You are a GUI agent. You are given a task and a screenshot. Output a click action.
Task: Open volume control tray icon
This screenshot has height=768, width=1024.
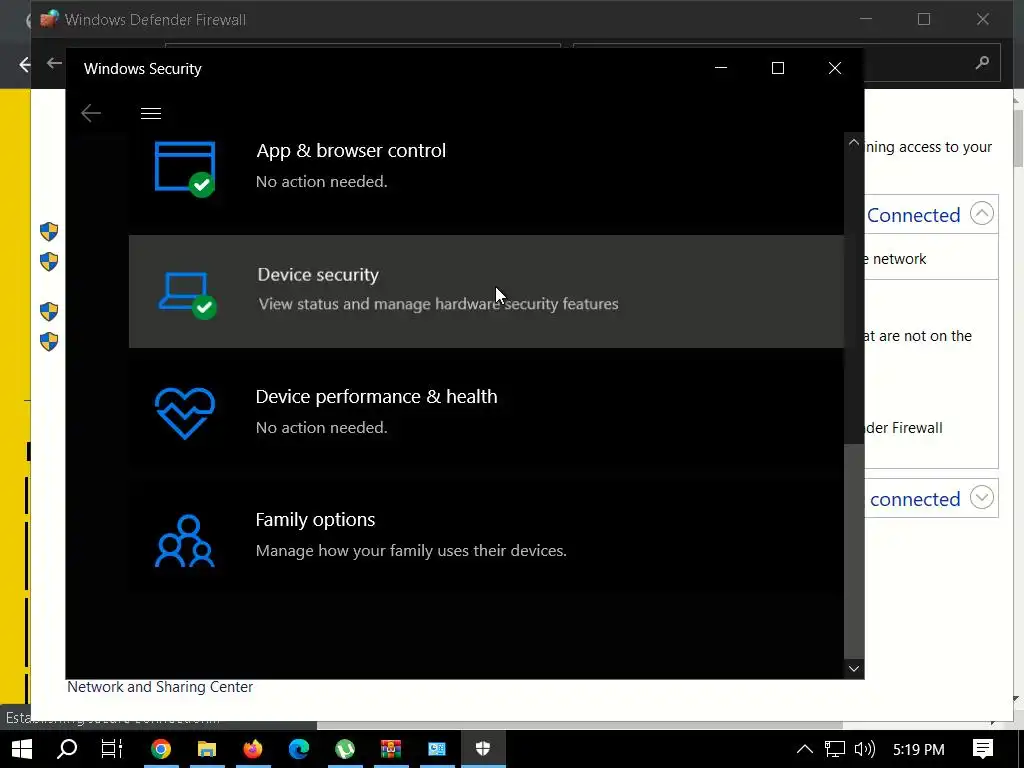pyautogui.click(x=864, y=749)
